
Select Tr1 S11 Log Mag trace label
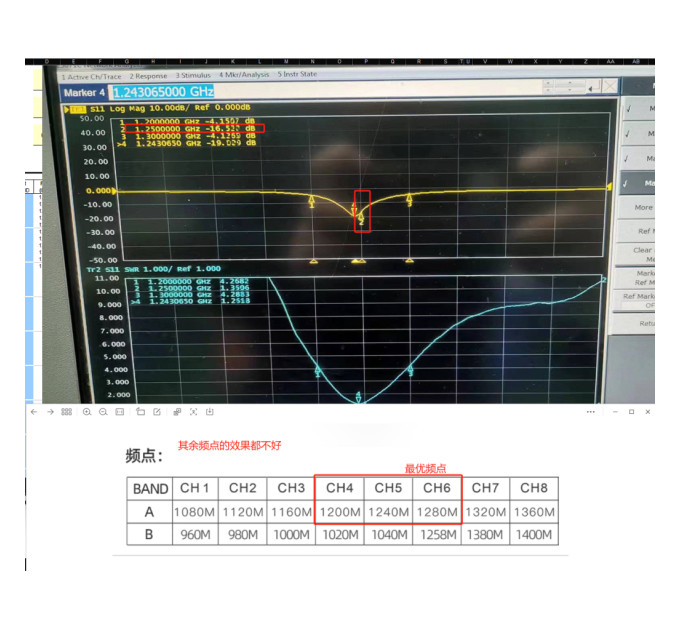click(x=160, y=108)
